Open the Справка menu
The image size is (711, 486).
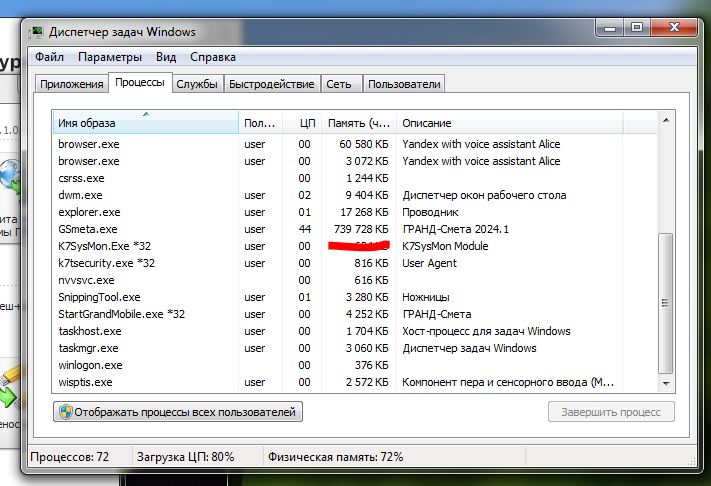[213, 57]
